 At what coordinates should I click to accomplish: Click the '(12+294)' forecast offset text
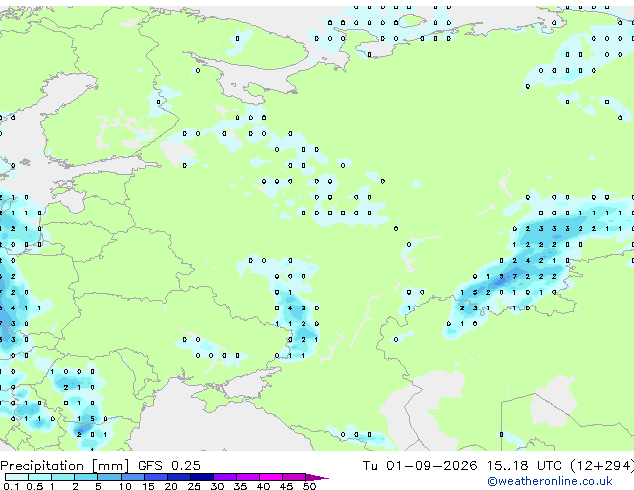click(x=602, y=466)
